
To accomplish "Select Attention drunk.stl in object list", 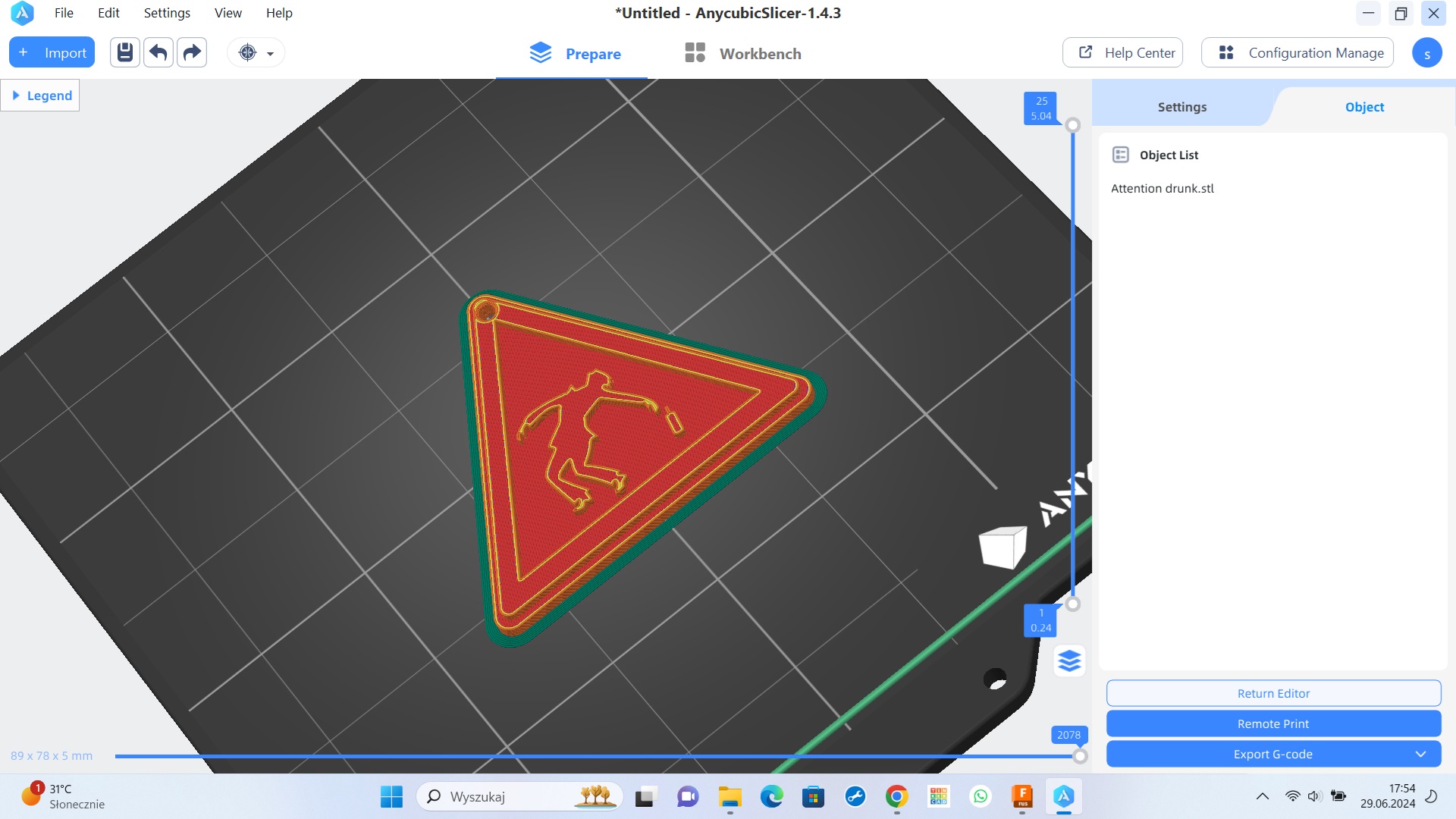I will click(1162, 188).
